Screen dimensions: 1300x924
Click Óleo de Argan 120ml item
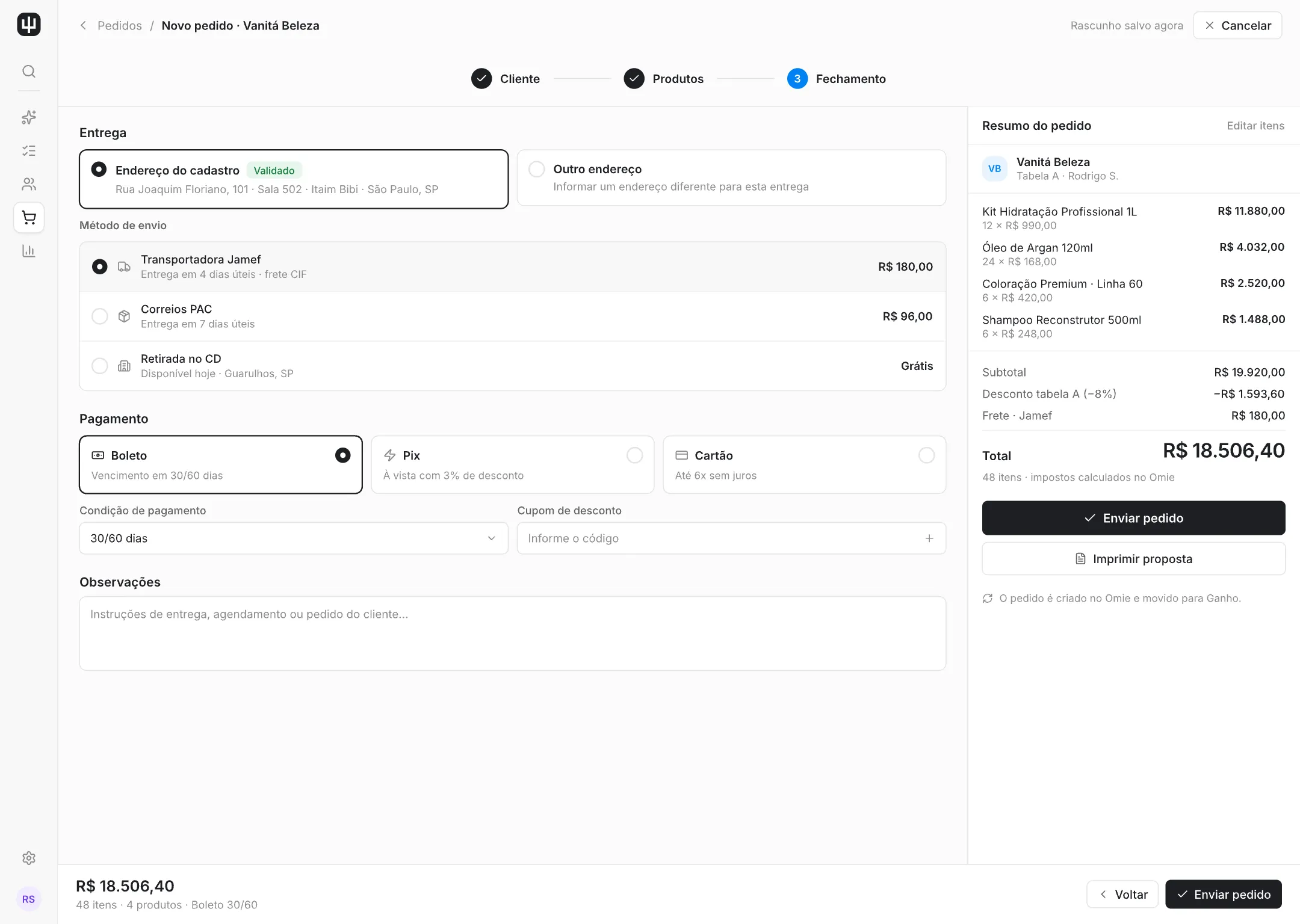pos(1133,254)
